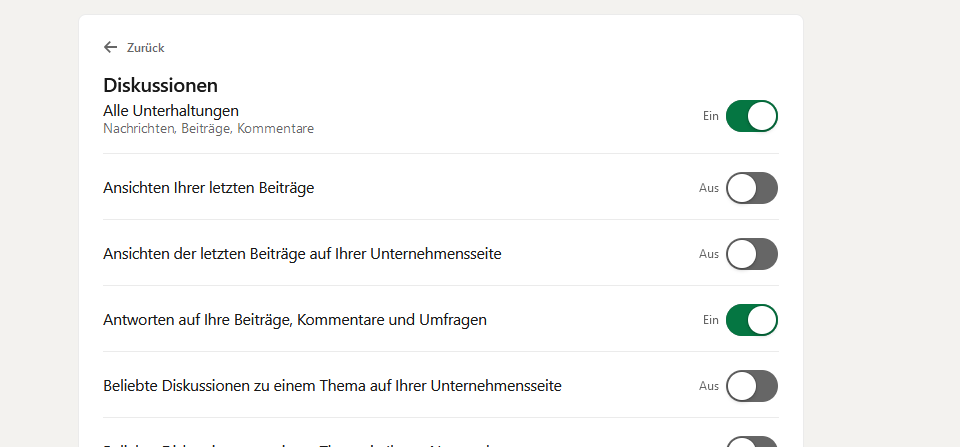Viewport: 960px width, 447px height.
Task: Click the Ansichten der letzten Beiträge auf Unternehmensseite label
Action: [x=302, y=254]
